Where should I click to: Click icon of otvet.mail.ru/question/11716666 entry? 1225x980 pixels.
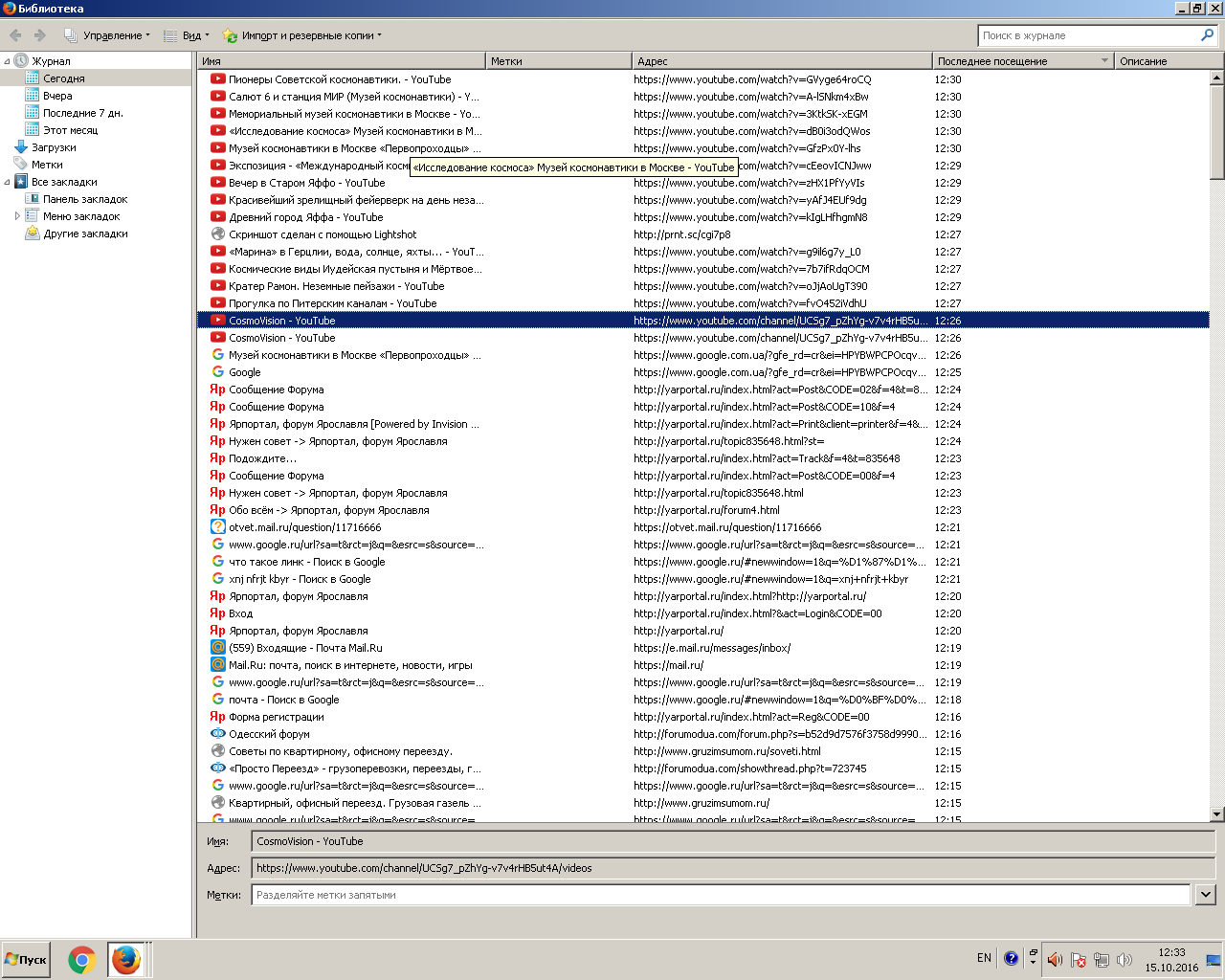click(218, 527)
